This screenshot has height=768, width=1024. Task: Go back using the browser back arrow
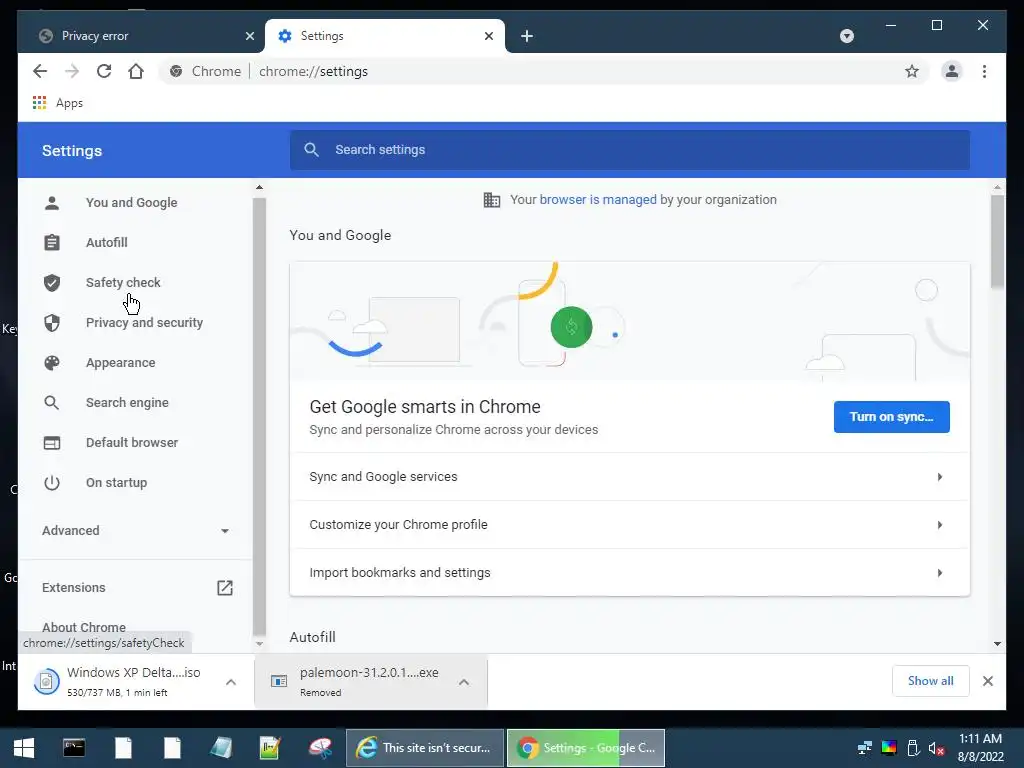(40, 71)
